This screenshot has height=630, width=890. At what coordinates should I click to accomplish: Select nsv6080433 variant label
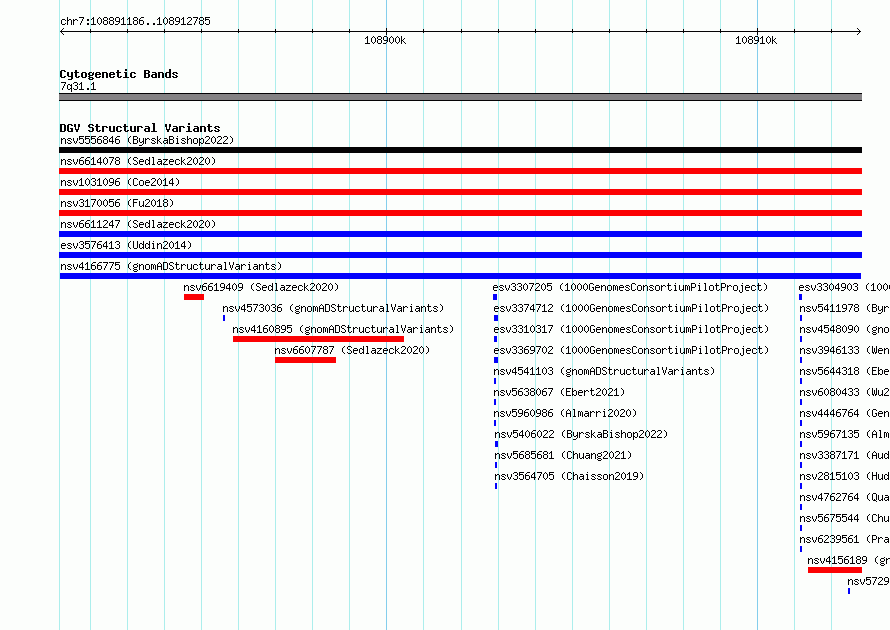click(844, 392)
